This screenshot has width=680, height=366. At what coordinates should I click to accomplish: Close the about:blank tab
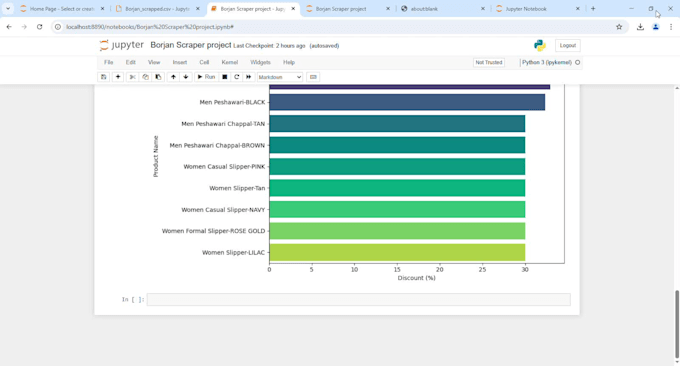pos(483,9)
